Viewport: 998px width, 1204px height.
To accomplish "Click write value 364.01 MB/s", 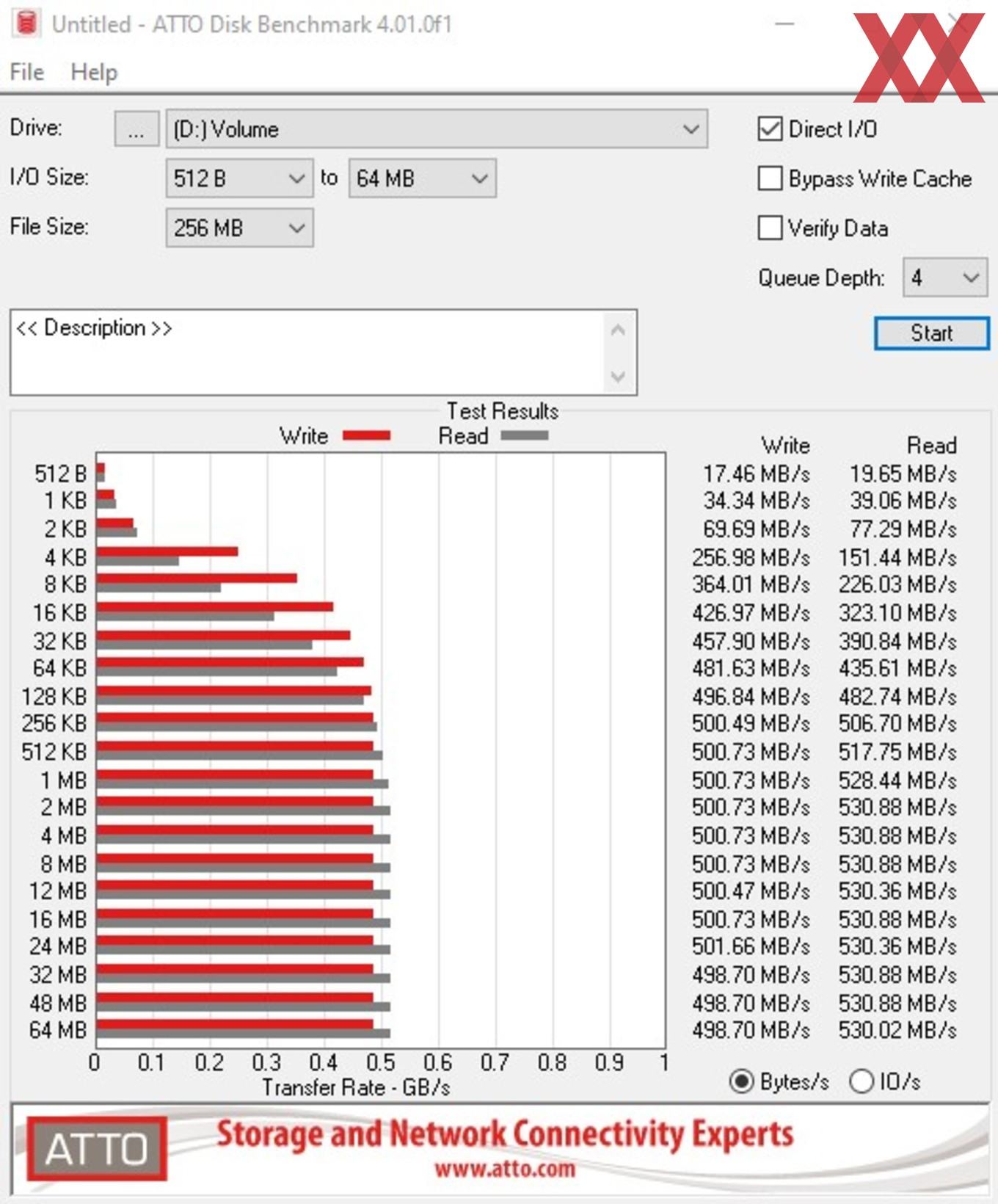I will click(751, 584).
